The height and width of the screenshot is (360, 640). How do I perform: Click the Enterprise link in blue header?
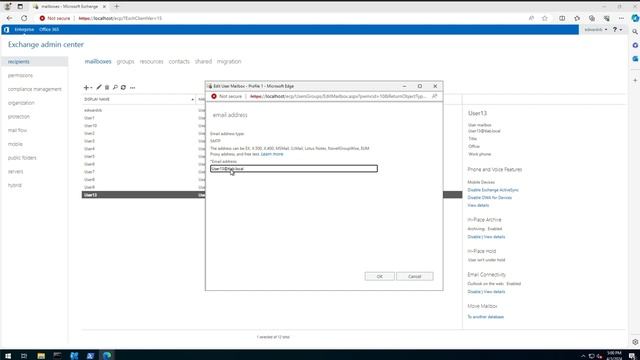coord(24,30)
